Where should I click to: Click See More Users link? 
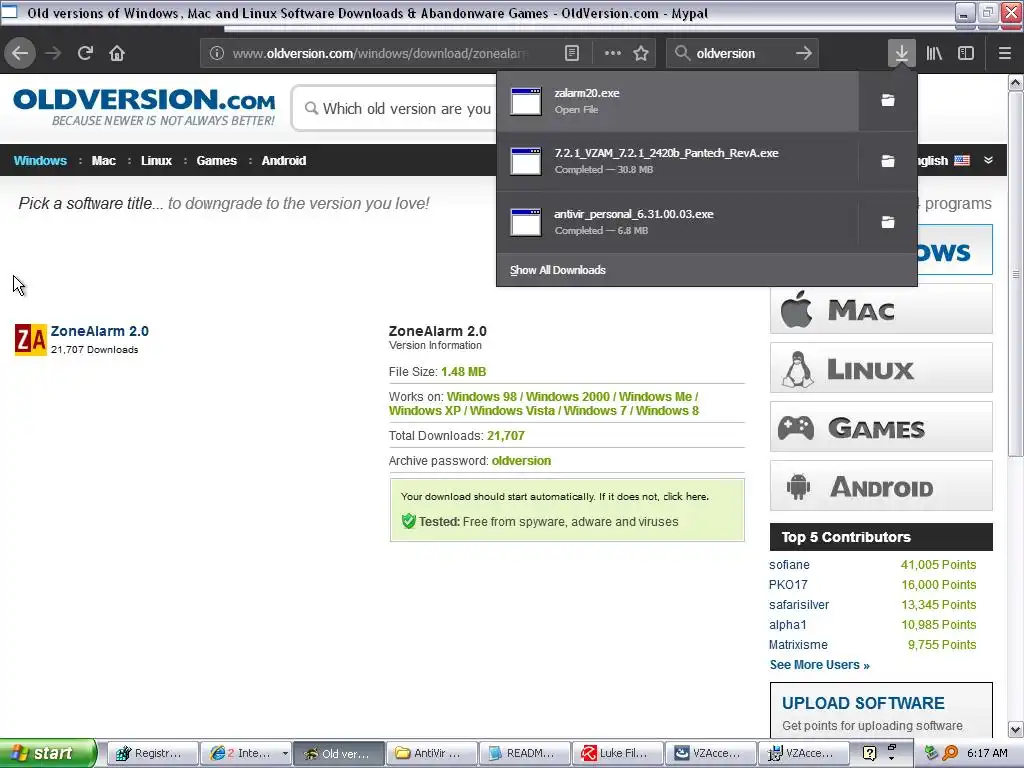tap(820, 665)
